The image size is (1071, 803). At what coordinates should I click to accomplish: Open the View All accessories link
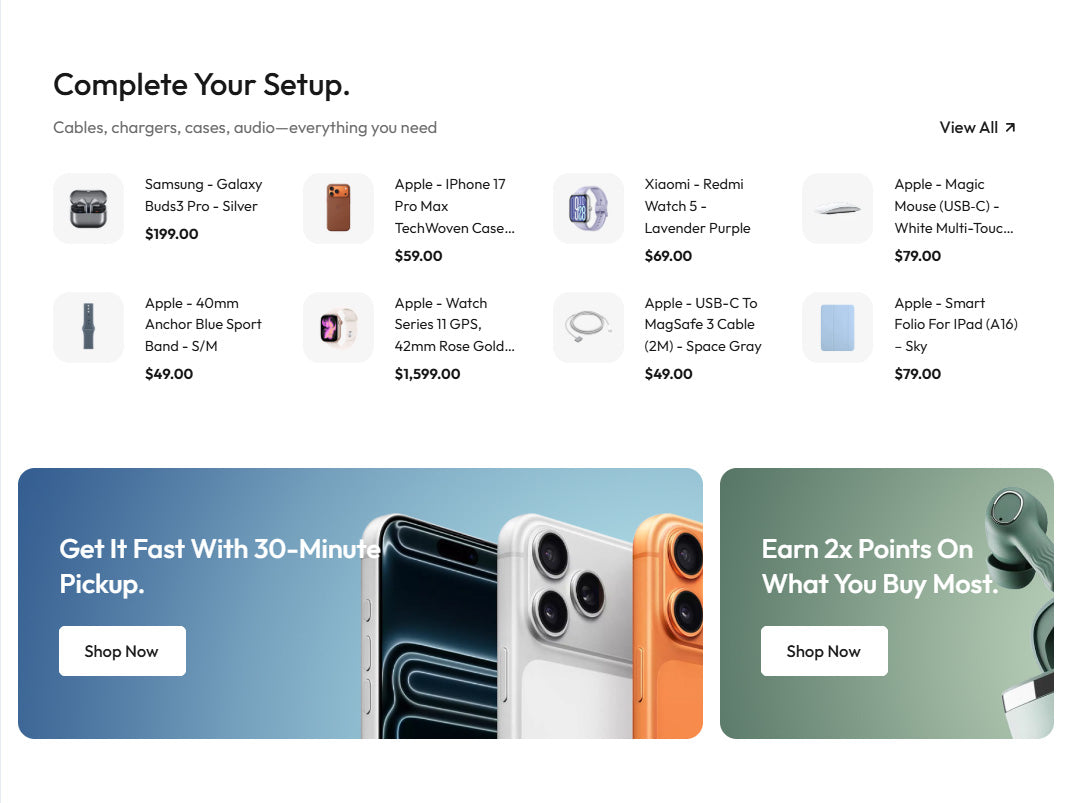(968, 128)
